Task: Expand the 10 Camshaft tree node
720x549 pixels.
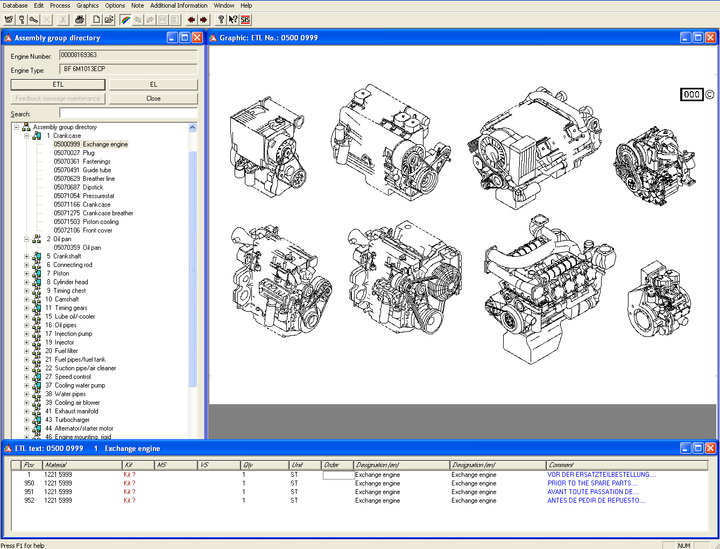Action: (27, 299)
